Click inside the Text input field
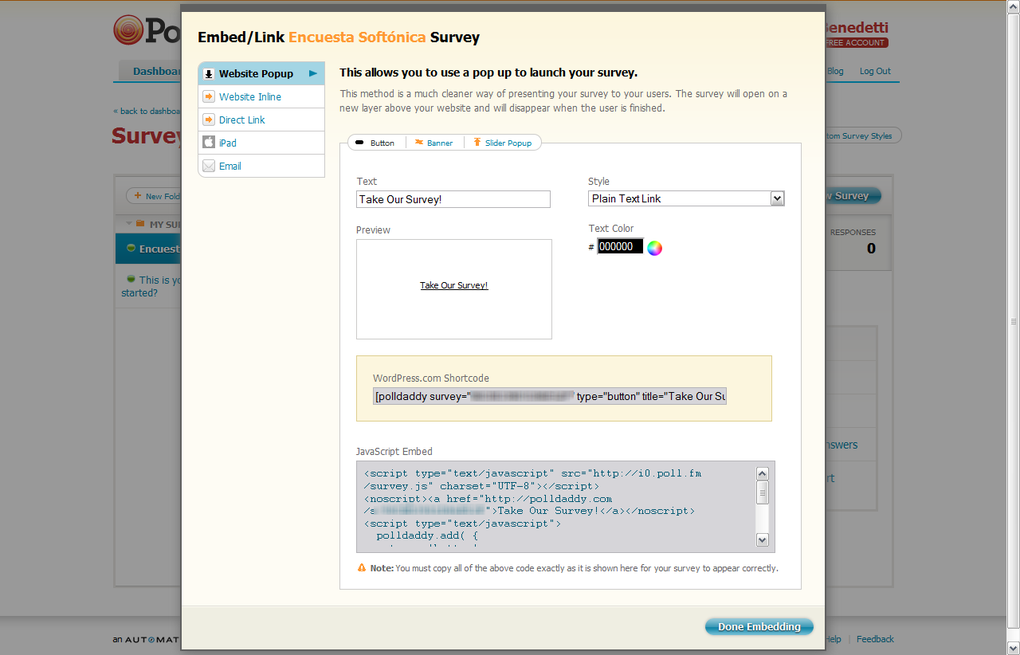 [x=453, y=199]
